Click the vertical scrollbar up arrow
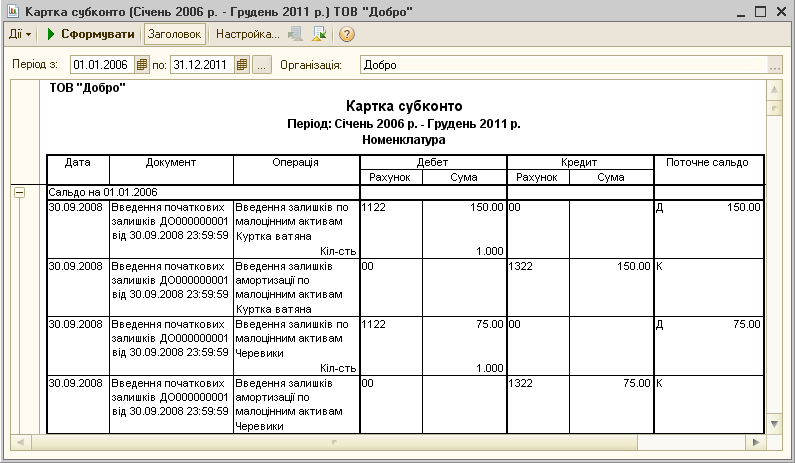 (x=774, y=90)
